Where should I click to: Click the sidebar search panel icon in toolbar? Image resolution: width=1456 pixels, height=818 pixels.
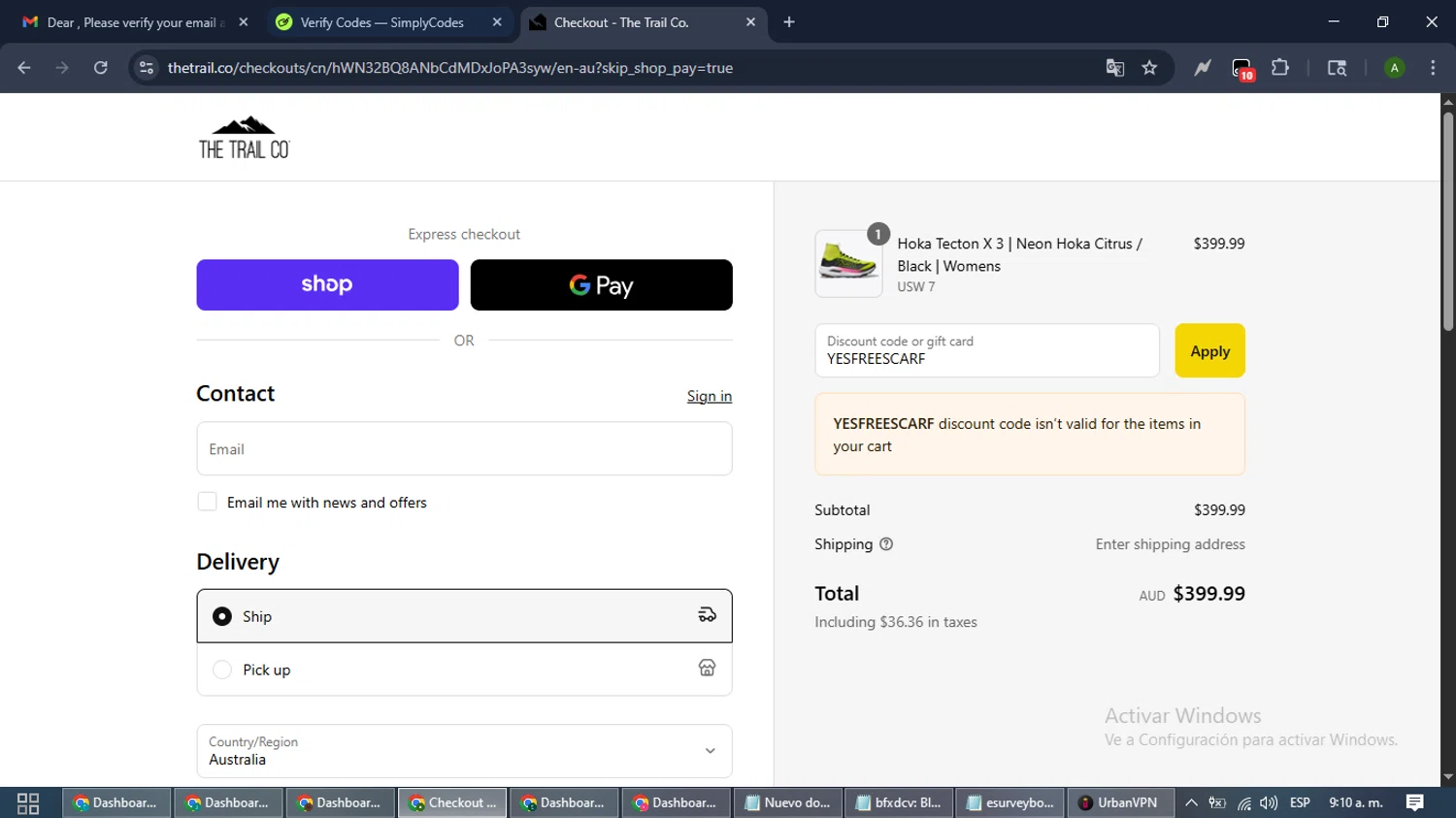(1337, 68)
